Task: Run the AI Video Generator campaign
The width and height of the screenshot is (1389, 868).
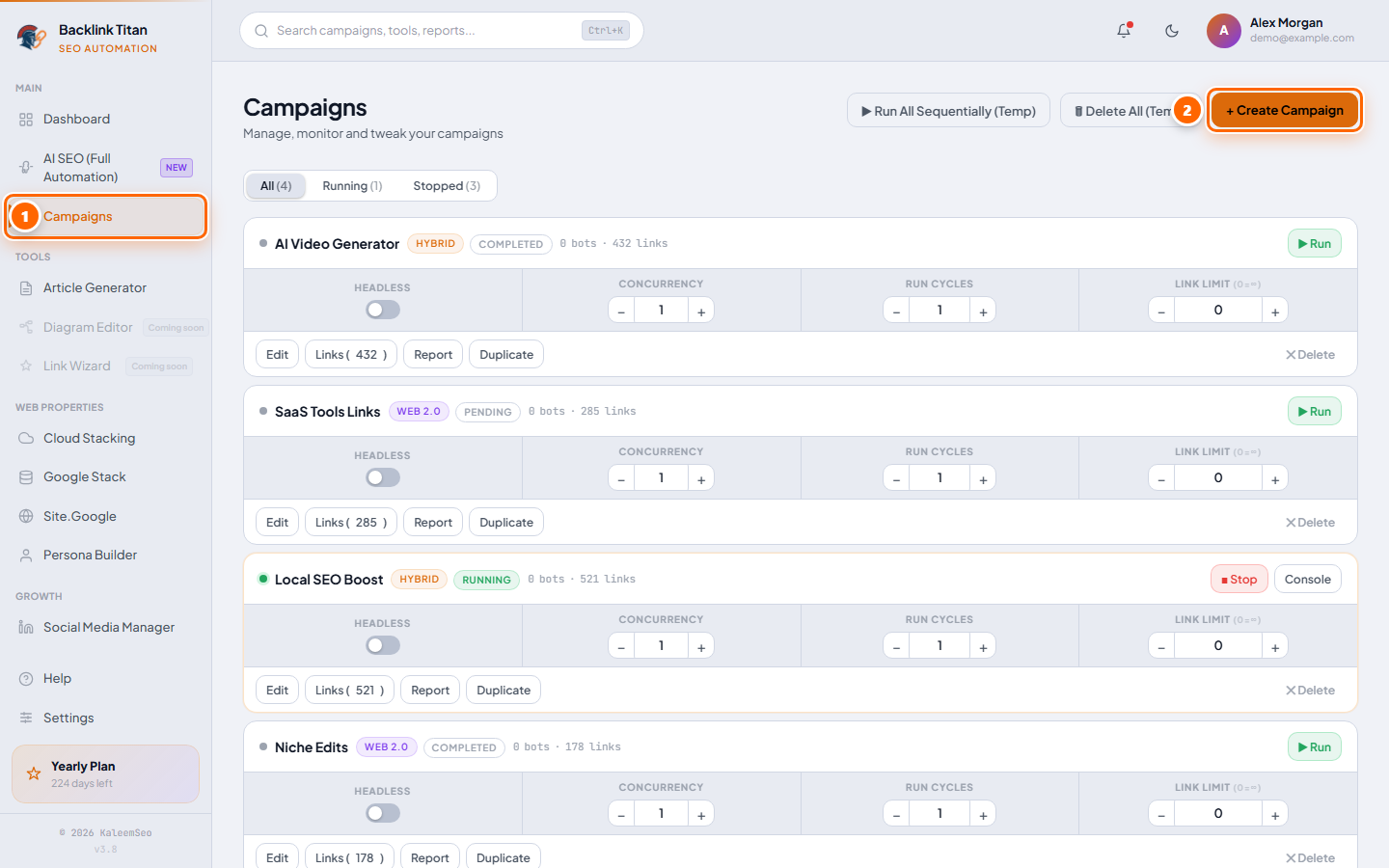Action: pos(1315,244)
